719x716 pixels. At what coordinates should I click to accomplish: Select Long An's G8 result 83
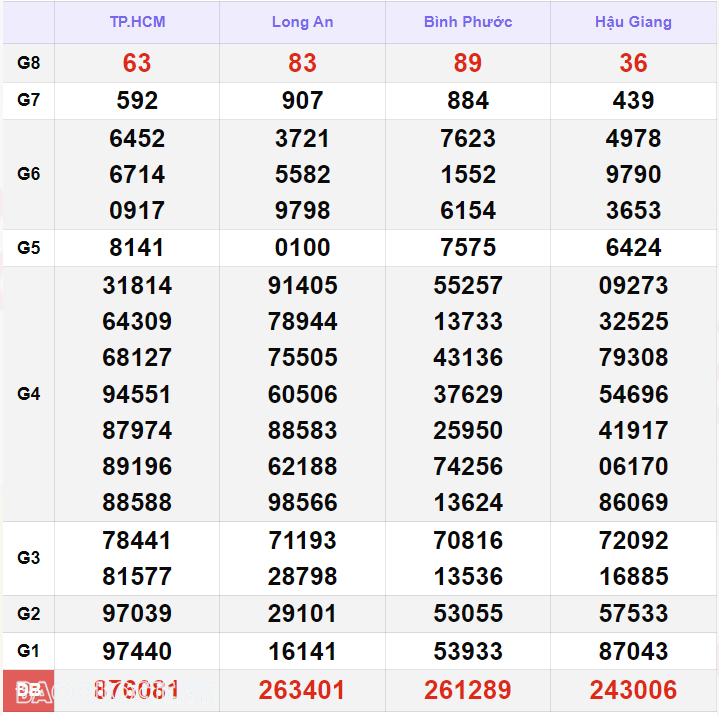(x=302, y=63)
